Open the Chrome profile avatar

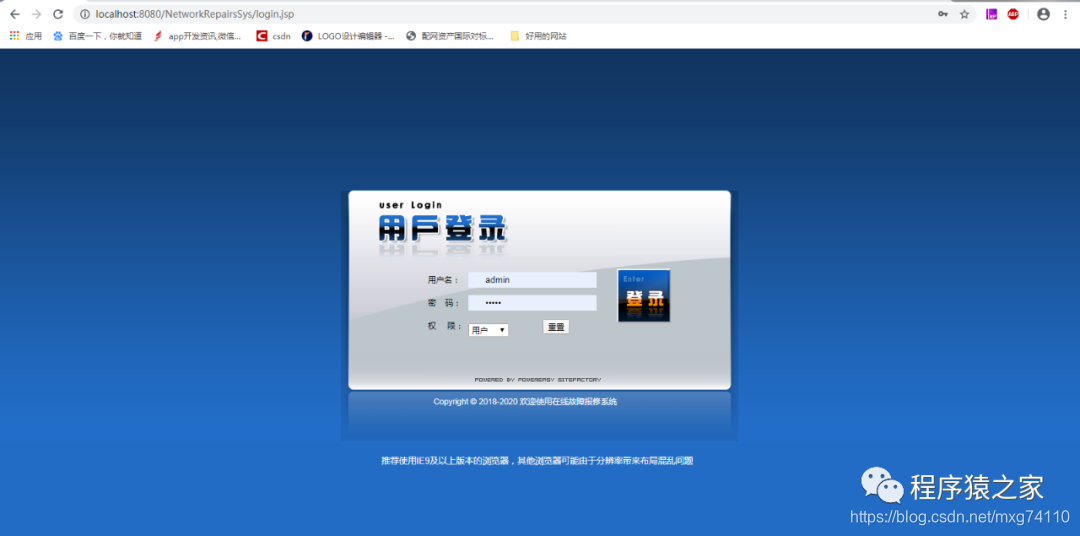point(1043,14)
